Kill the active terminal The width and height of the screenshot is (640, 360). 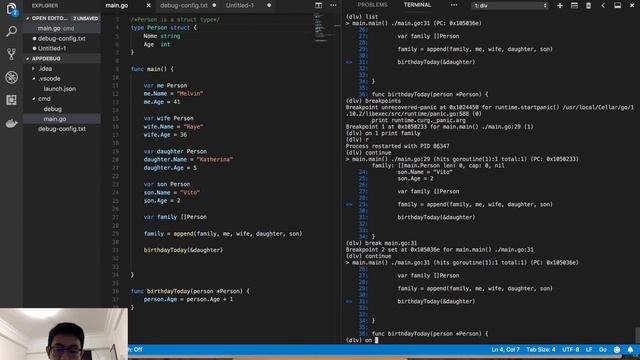click(x=588, y=6)
